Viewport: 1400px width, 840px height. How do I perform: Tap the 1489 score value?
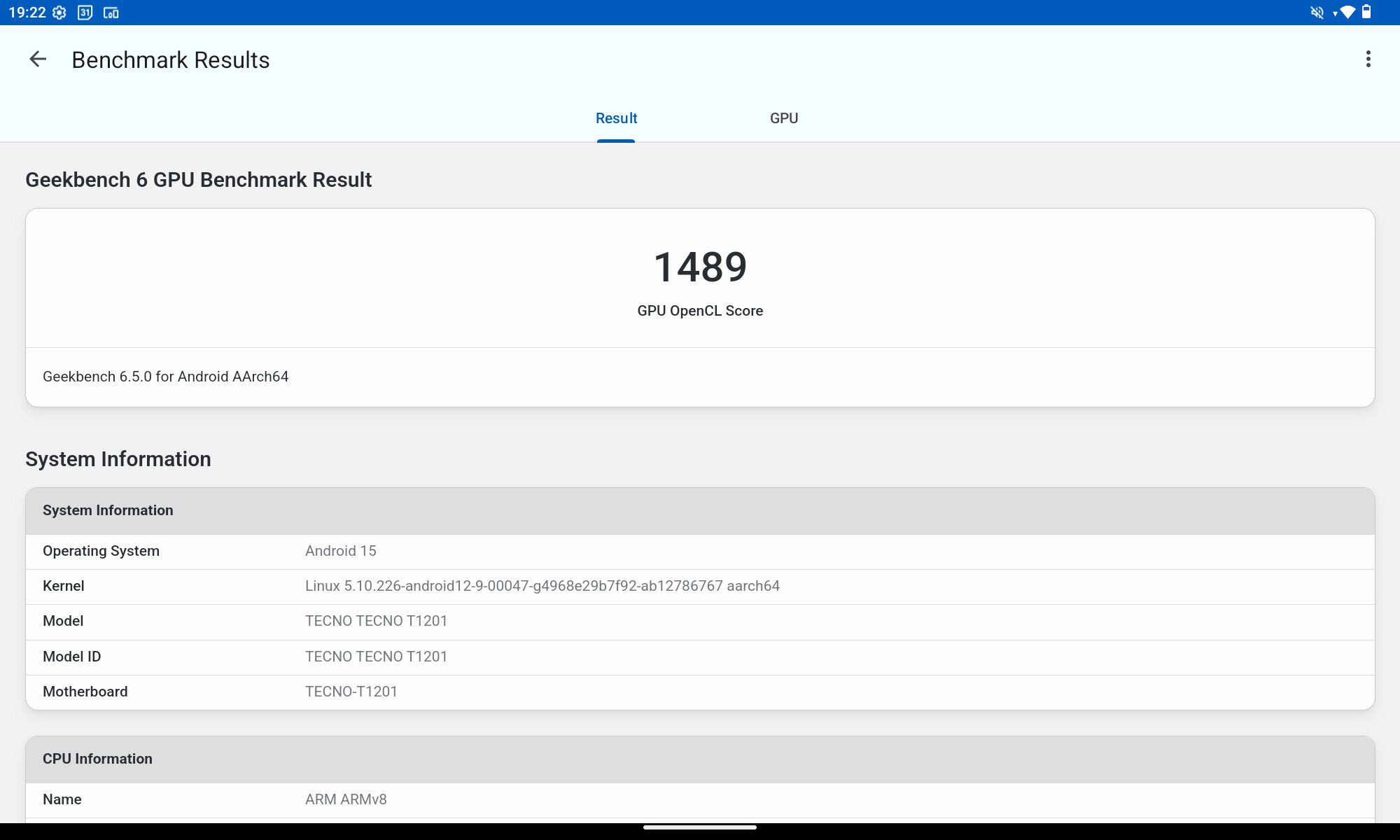point(700,267)
